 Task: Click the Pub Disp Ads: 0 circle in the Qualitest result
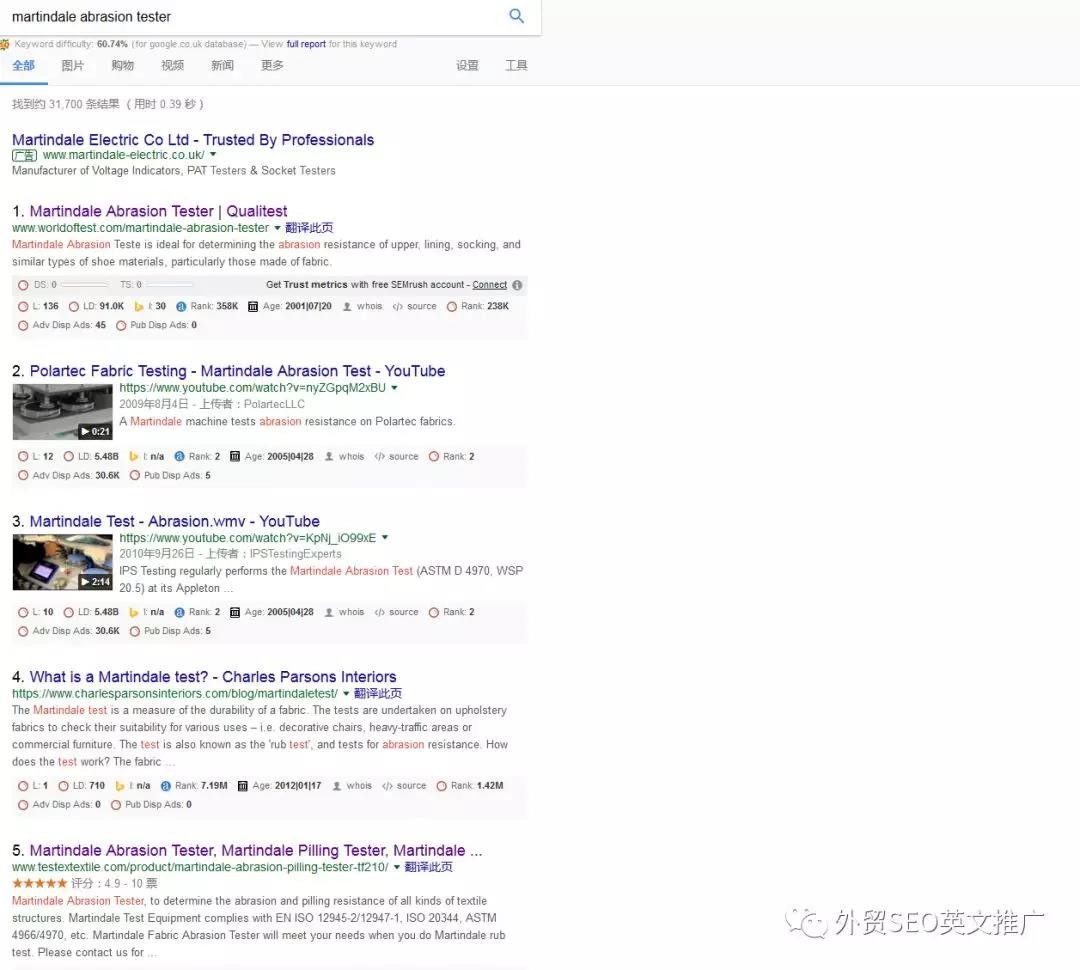(121, 326)
